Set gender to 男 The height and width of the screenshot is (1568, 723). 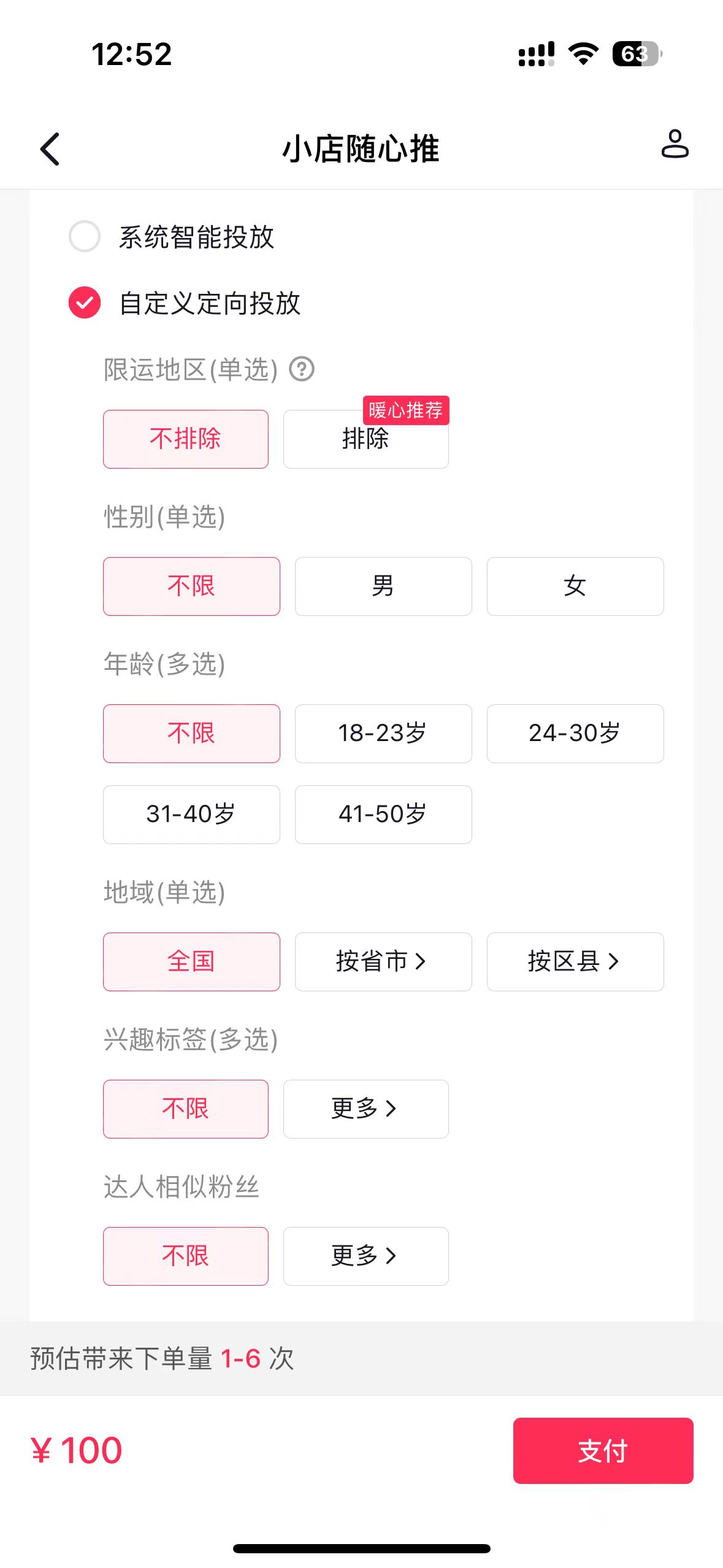click(x=383, y=586)
